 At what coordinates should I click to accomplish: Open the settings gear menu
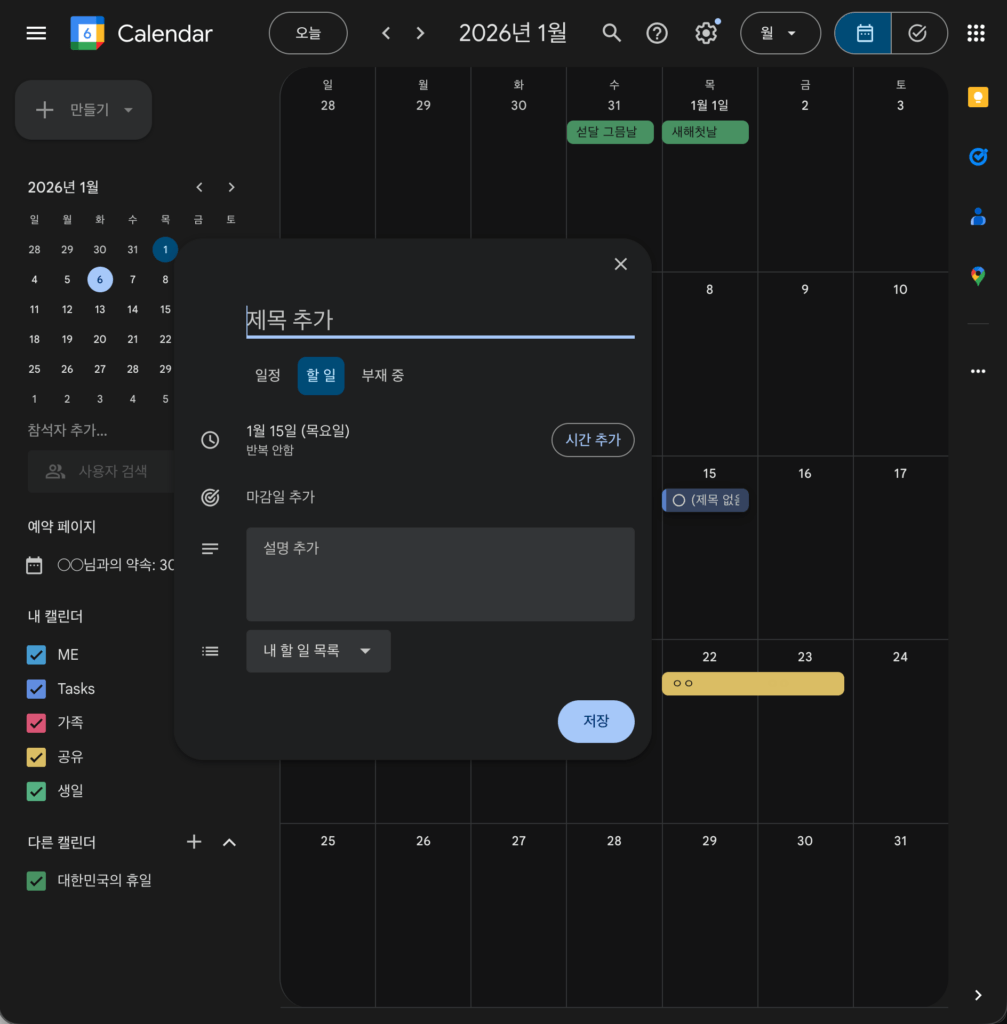706,33
